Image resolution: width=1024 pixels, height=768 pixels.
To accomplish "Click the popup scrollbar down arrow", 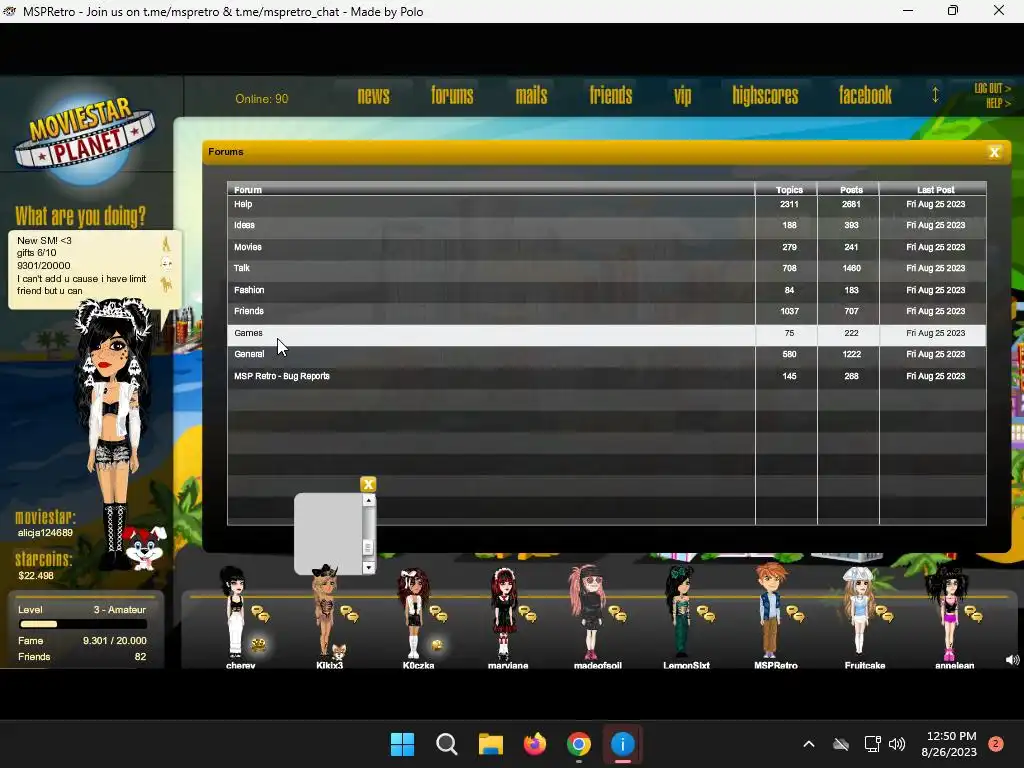I will (369, 568).
